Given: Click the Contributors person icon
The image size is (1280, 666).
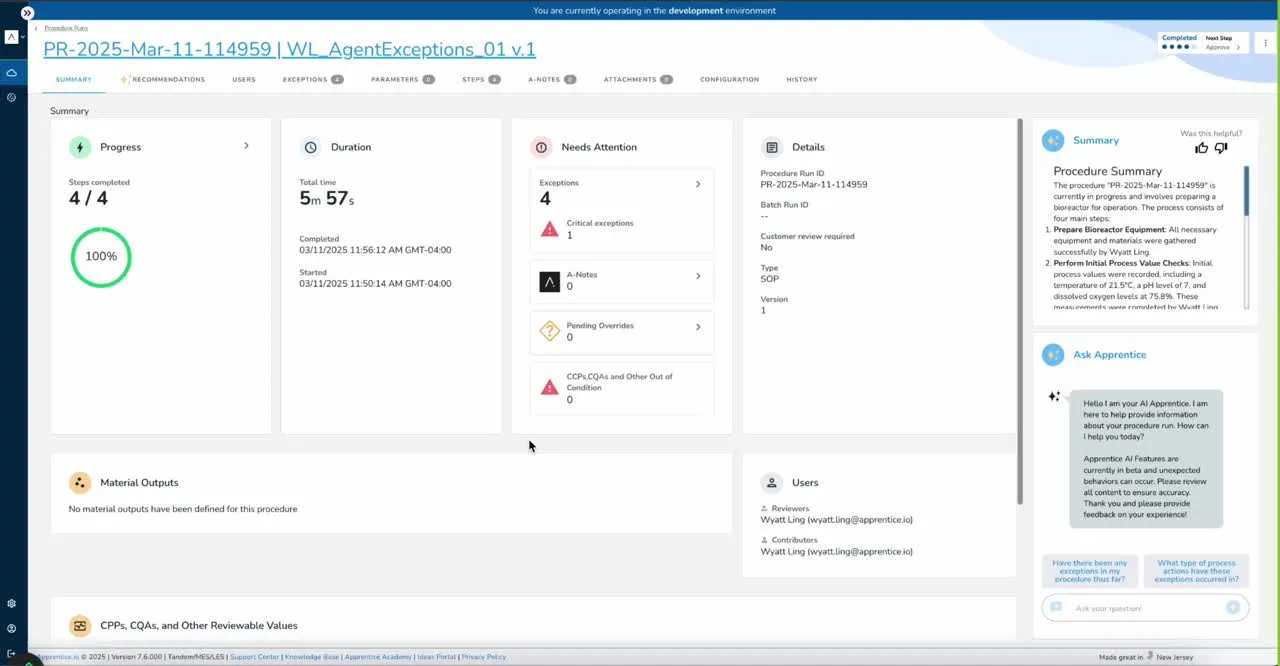Looking at the screenshot, I should [x=764, y=540].
